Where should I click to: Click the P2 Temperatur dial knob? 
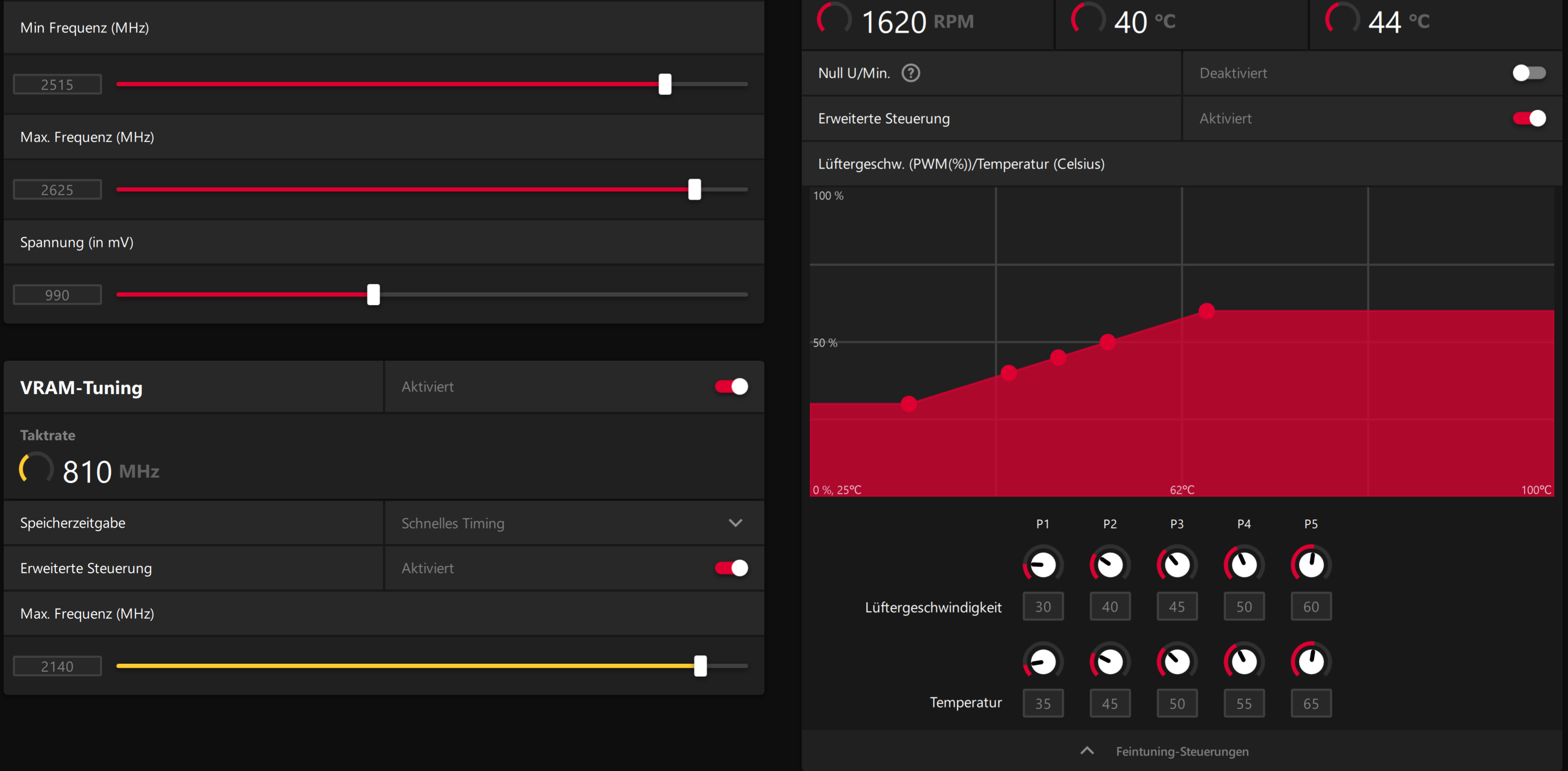pyautogui.click(x=1110, y=661)
